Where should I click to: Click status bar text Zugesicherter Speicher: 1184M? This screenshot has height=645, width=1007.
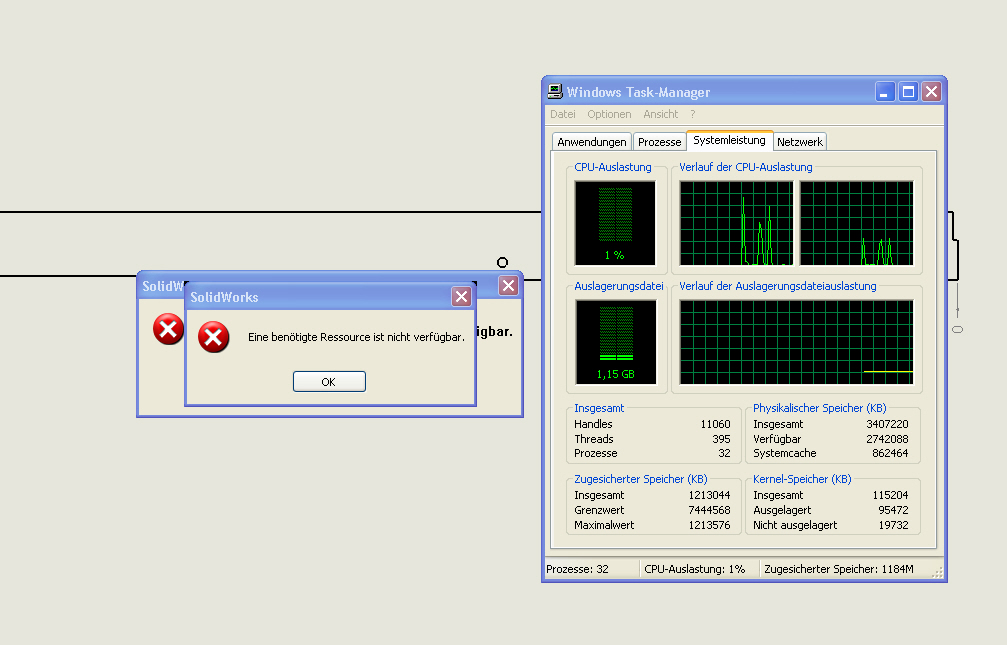tap(839, 569)
